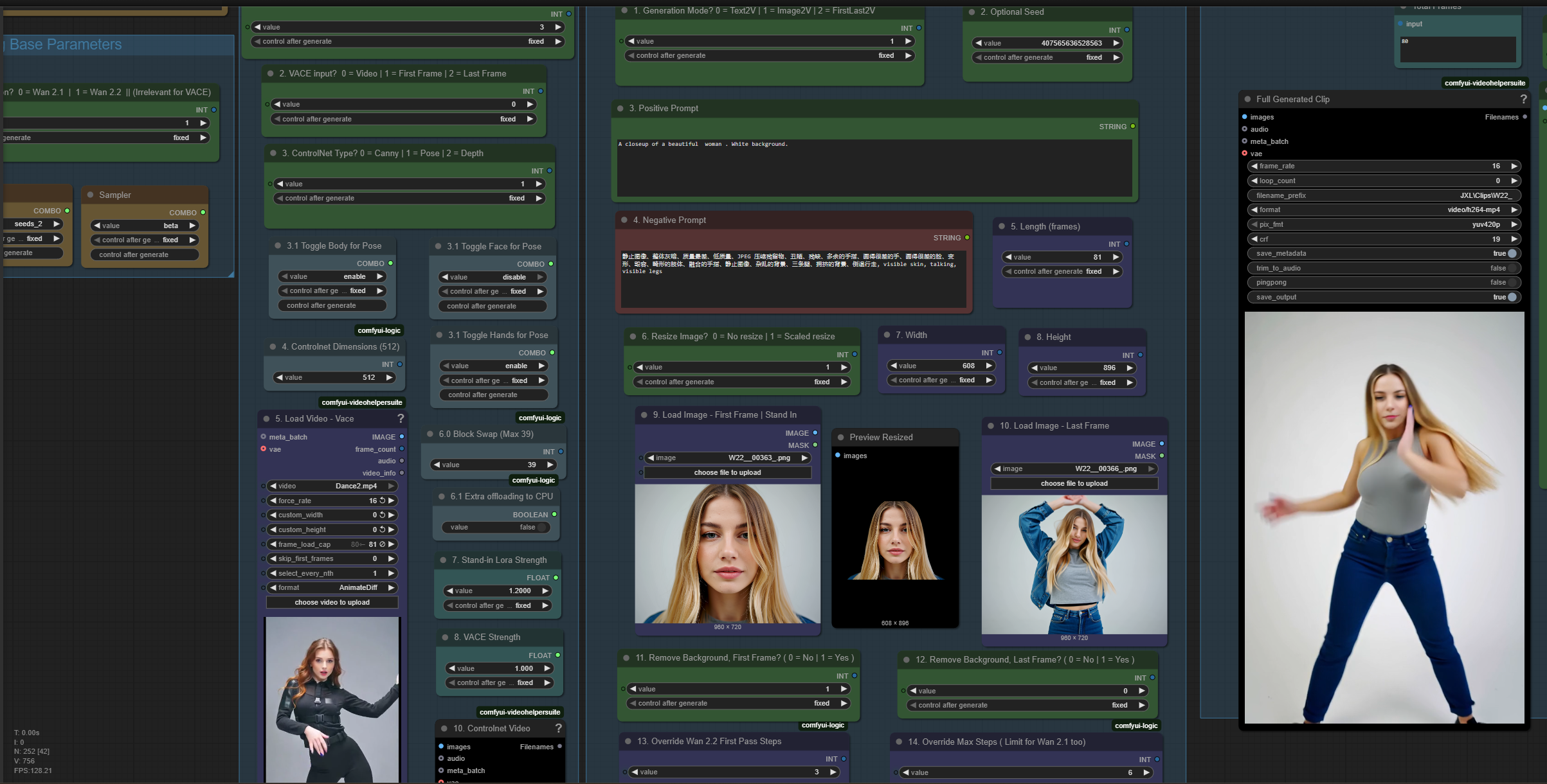The height and width of the screenshot is (784, 1547).
Task: Click choose video to upload button
Action: pyautogui.click(x=332, y=602)
